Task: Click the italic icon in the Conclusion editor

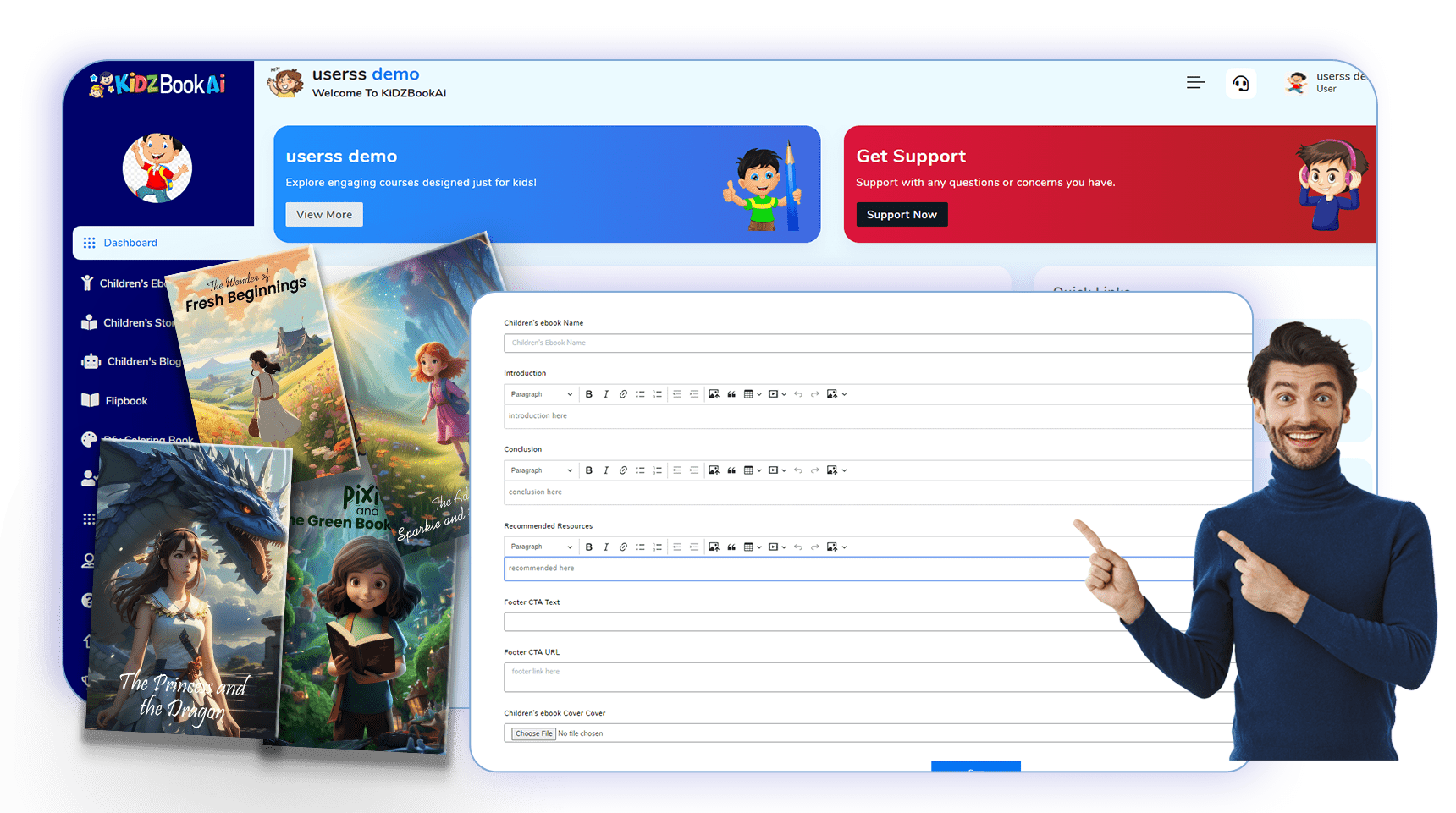Action: point(606,470)
